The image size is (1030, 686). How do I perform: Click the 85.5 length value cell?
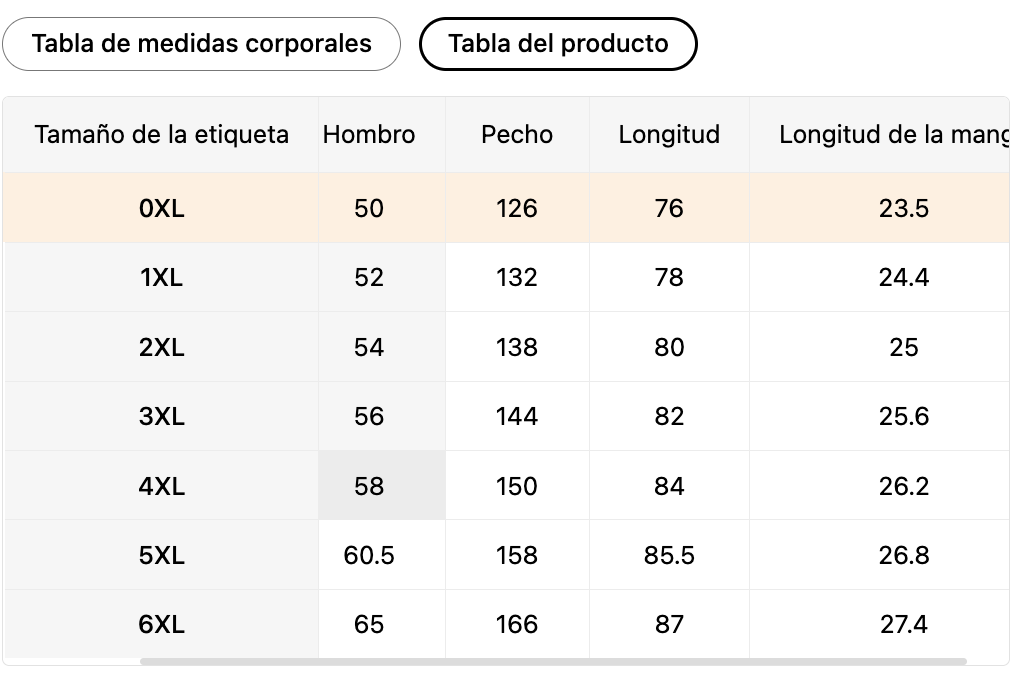point(669,555)
